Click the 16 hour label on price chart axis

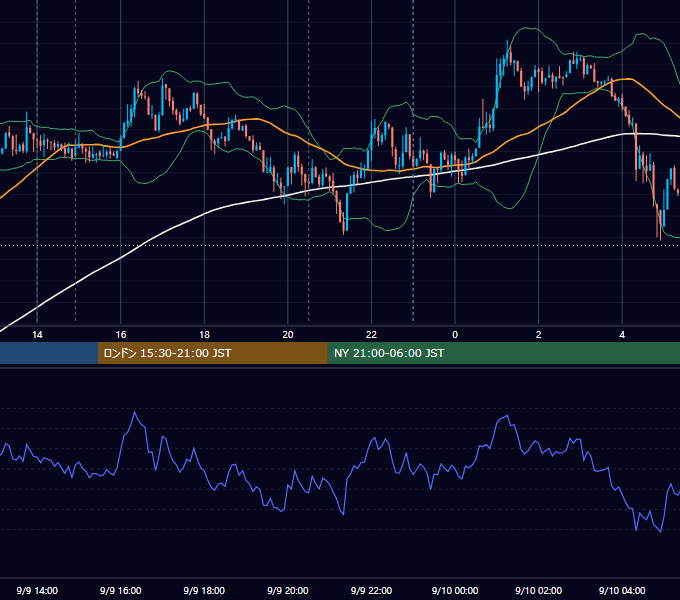click(121, 335)
